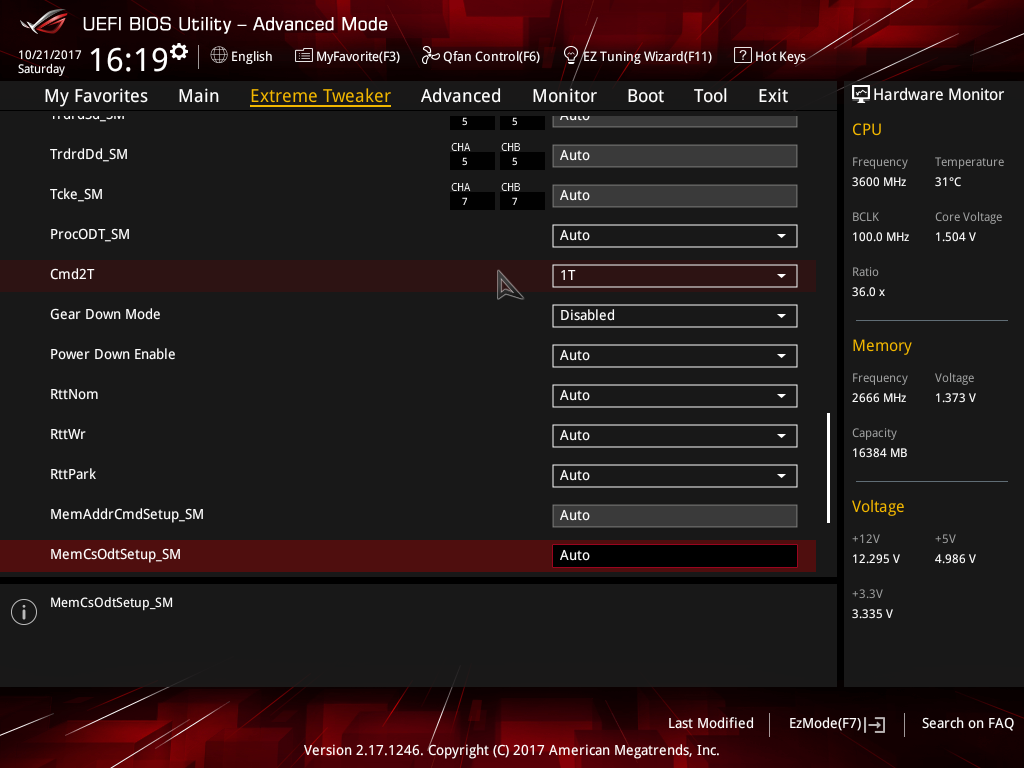Screen dimensions: 1024x768
Task: Click the Hardware Monitor screen icon
Action: coord(861,94)
